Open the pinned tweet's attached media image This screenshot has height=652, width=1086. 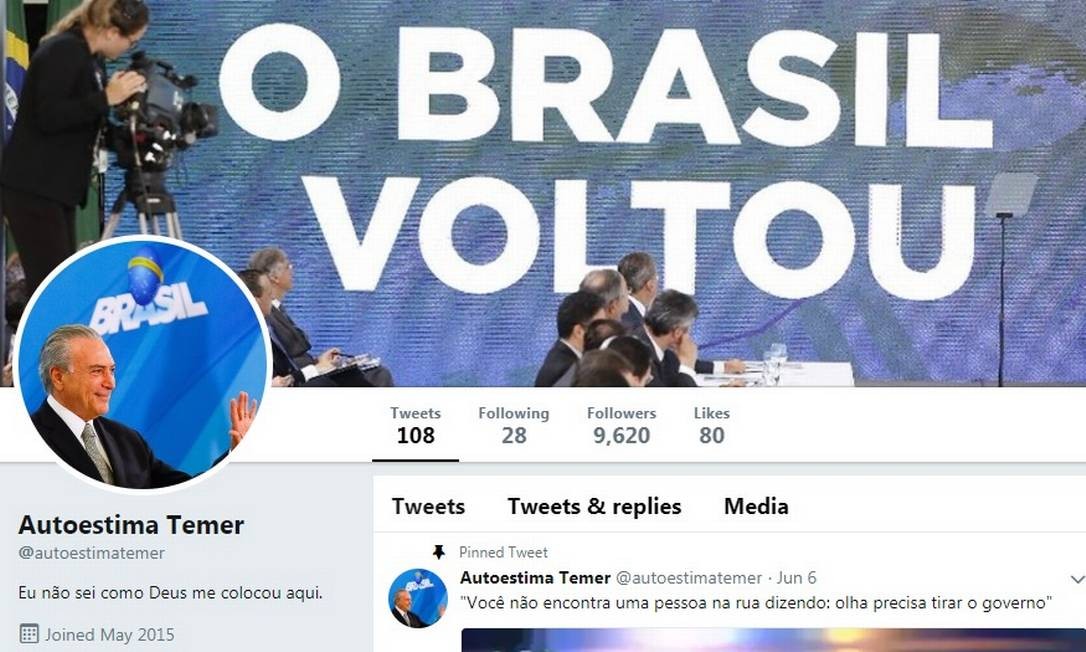coord(773,640)
